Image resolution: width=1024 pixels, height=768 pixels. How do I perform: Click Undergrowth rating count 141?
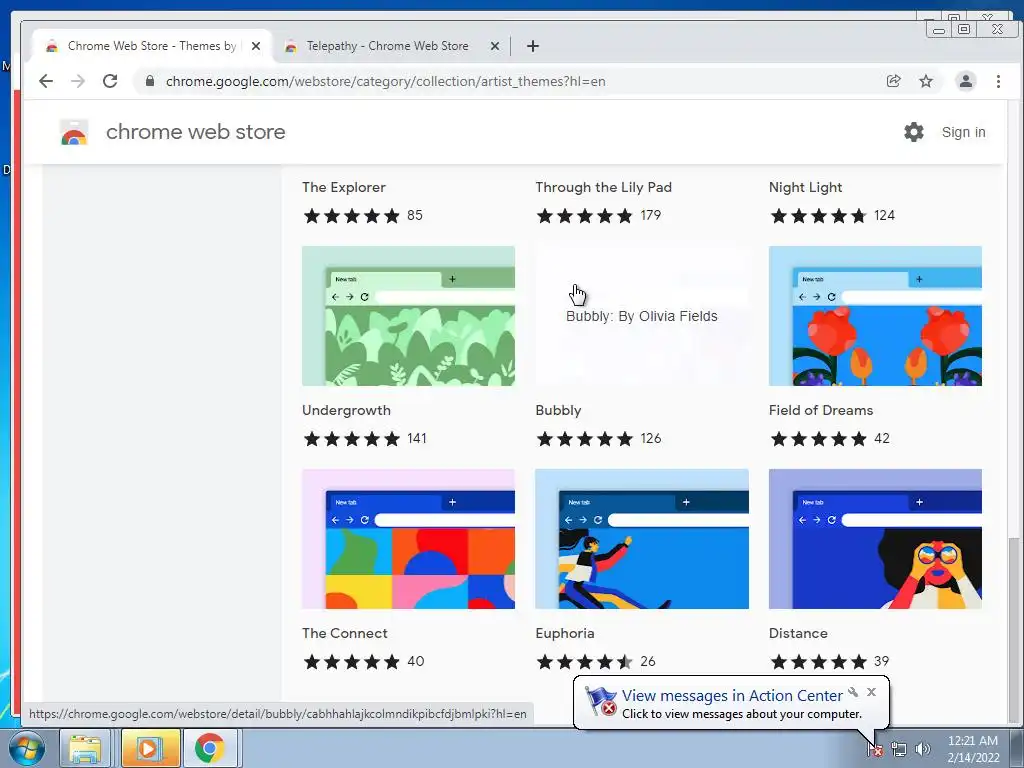tap(417, 438)
